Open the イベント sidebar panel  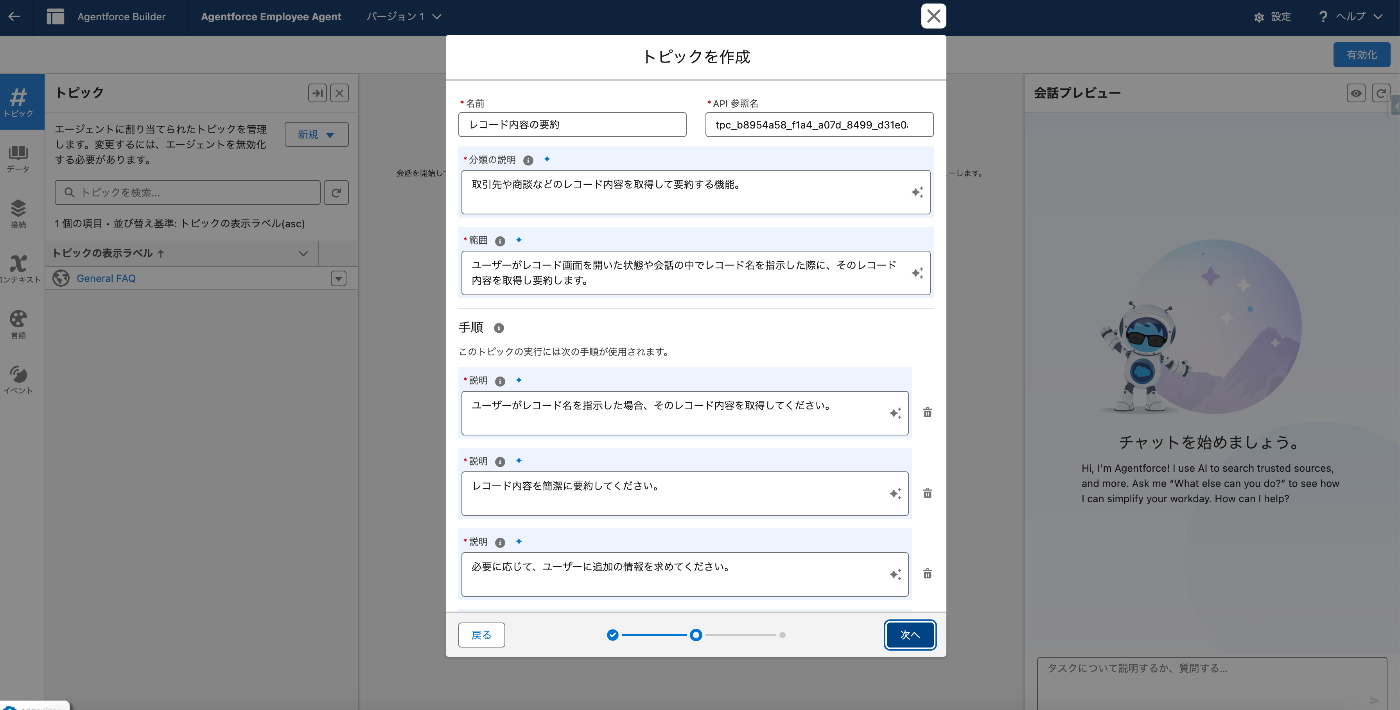(x=18, y=380)
